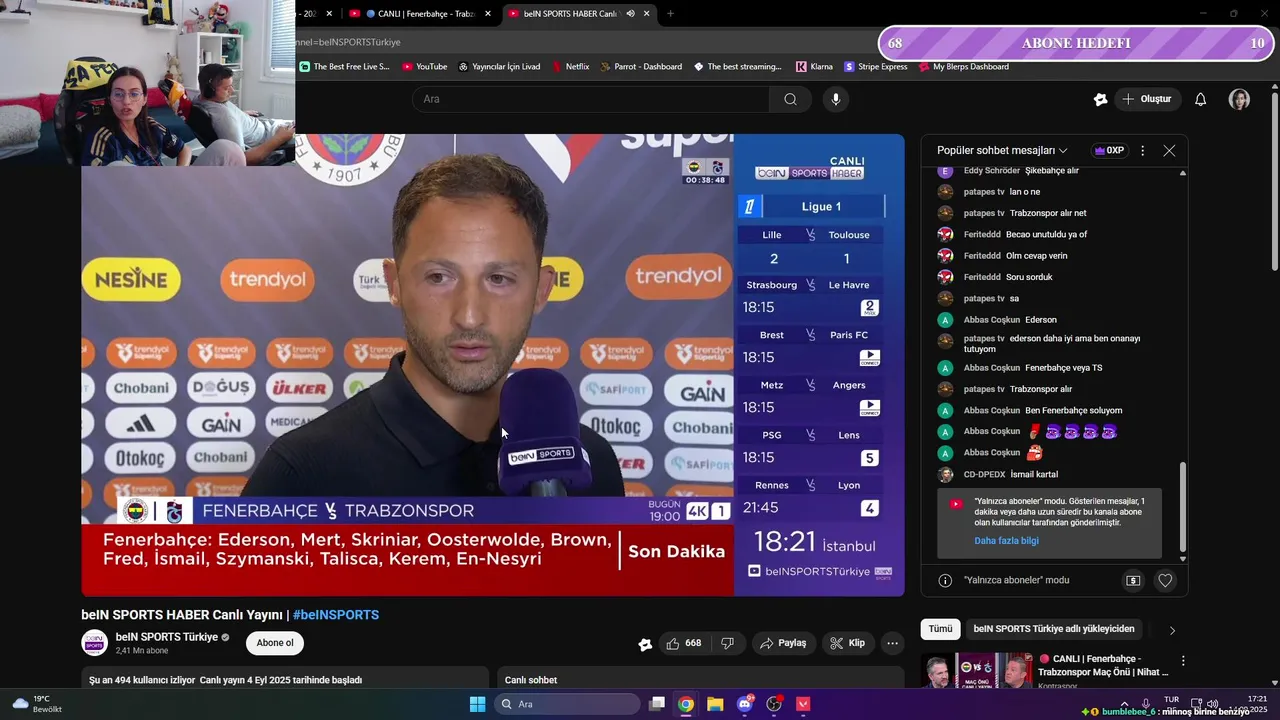Dislike the beIN SPORTS HABER video

pyautogui.click(x=728, y=643)
